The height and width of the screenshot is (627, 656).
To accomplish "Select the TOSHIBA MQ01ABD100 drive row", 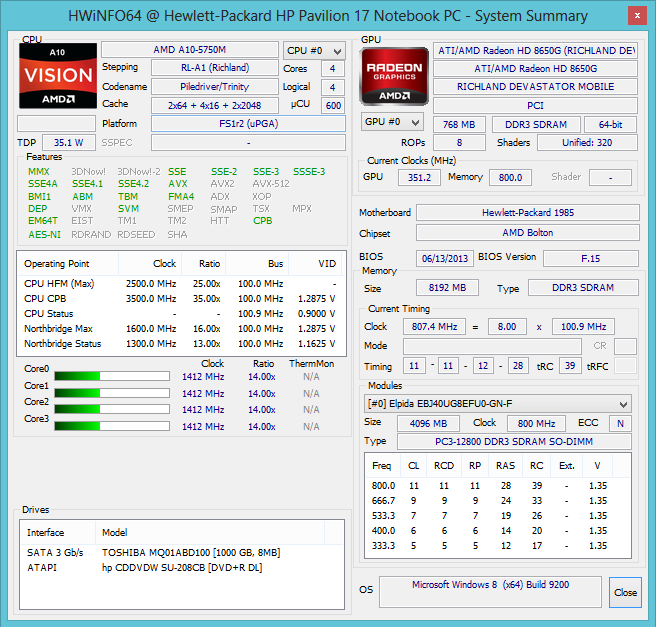I will [x=182, y=553].
